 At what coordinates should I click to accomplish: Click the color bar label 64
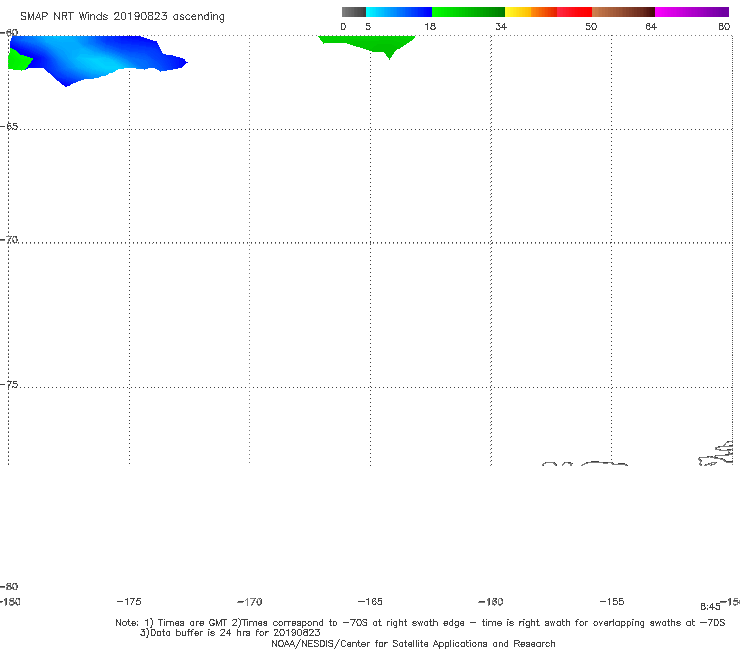(651, 26)
